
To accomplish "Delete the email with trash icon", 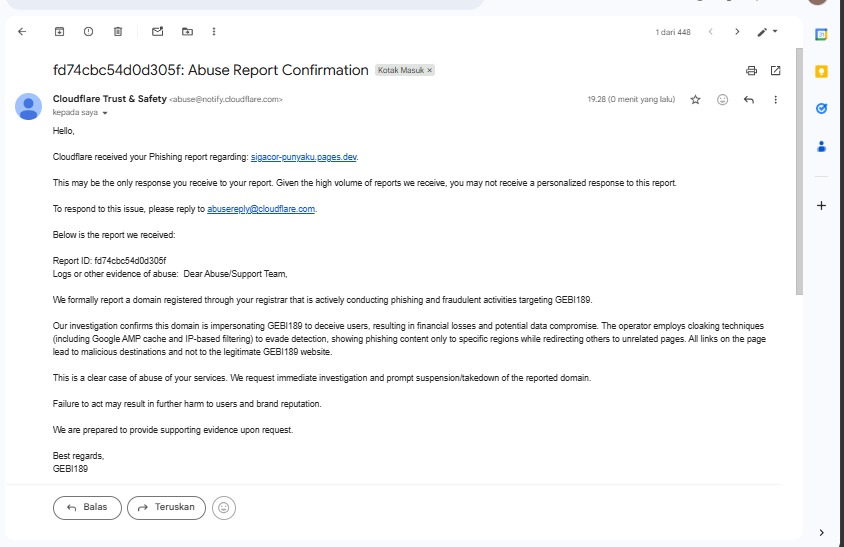I will click(x=118, y=32).
